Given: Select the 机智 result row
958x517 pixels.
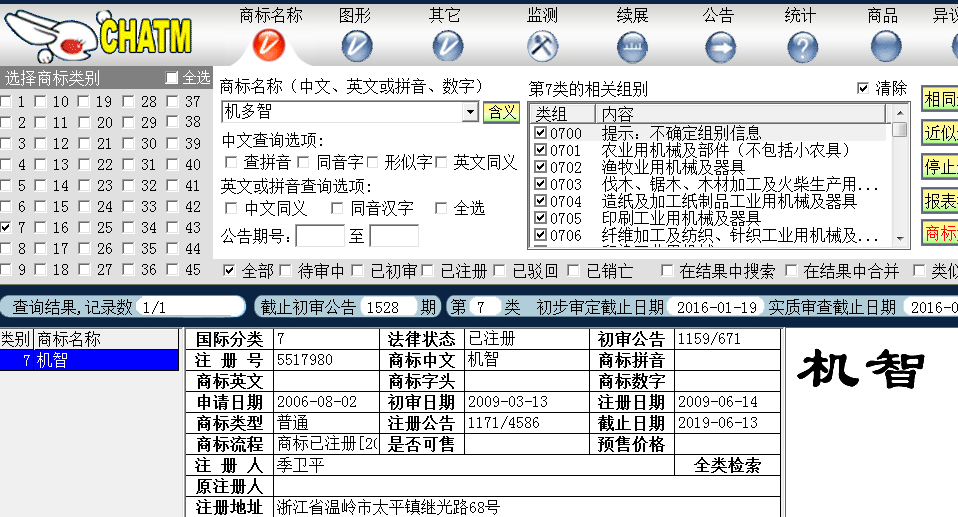Looking at the screenshot, I should 89,360.
